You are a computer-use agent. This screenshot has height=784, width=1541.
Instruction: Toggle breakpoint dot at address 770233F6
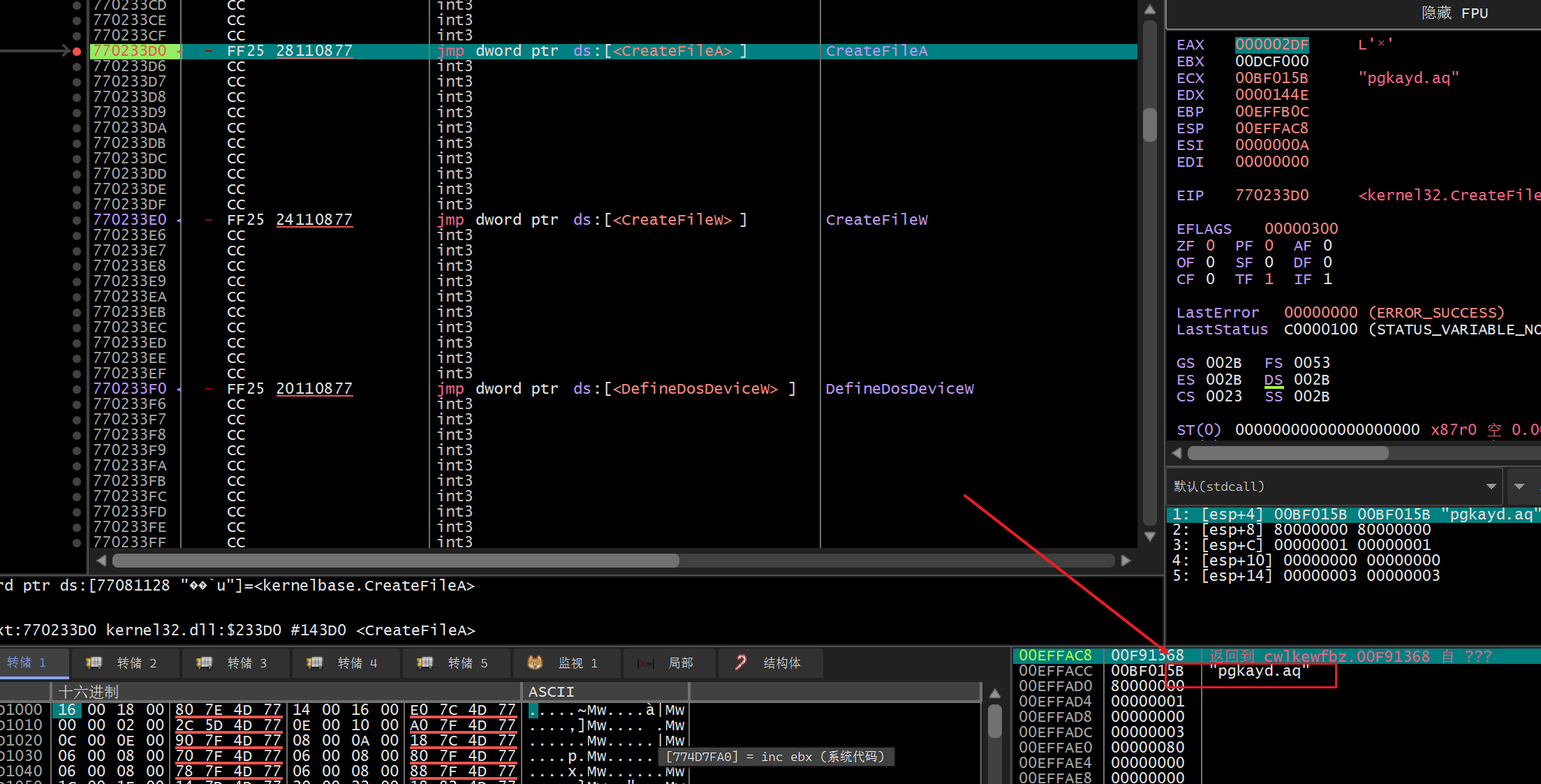(x=77, y=404)
